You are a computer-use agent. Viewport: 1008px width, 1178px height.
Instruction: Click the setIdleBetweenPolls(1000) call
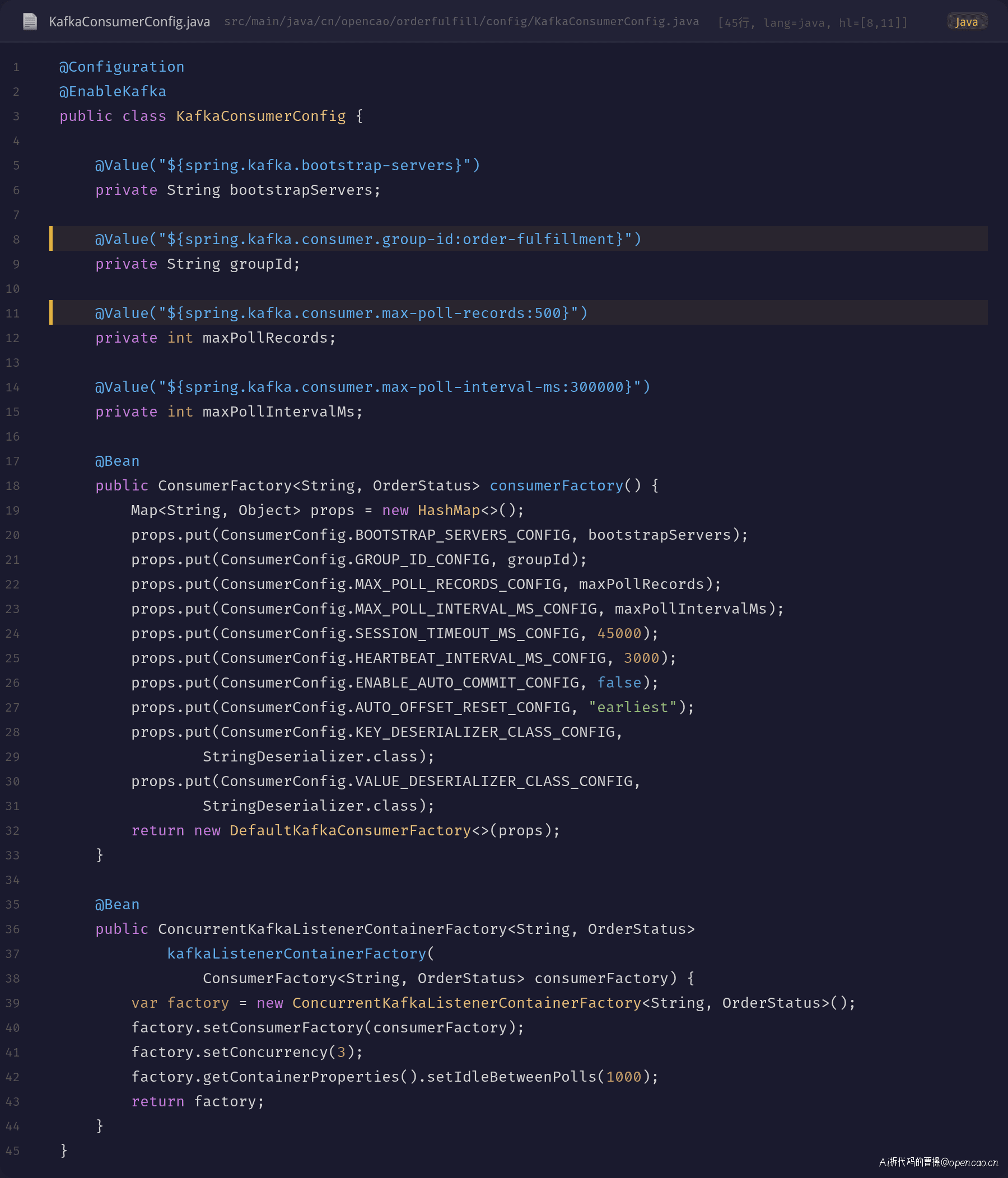pyautogui.click(x=543, y=1077)
